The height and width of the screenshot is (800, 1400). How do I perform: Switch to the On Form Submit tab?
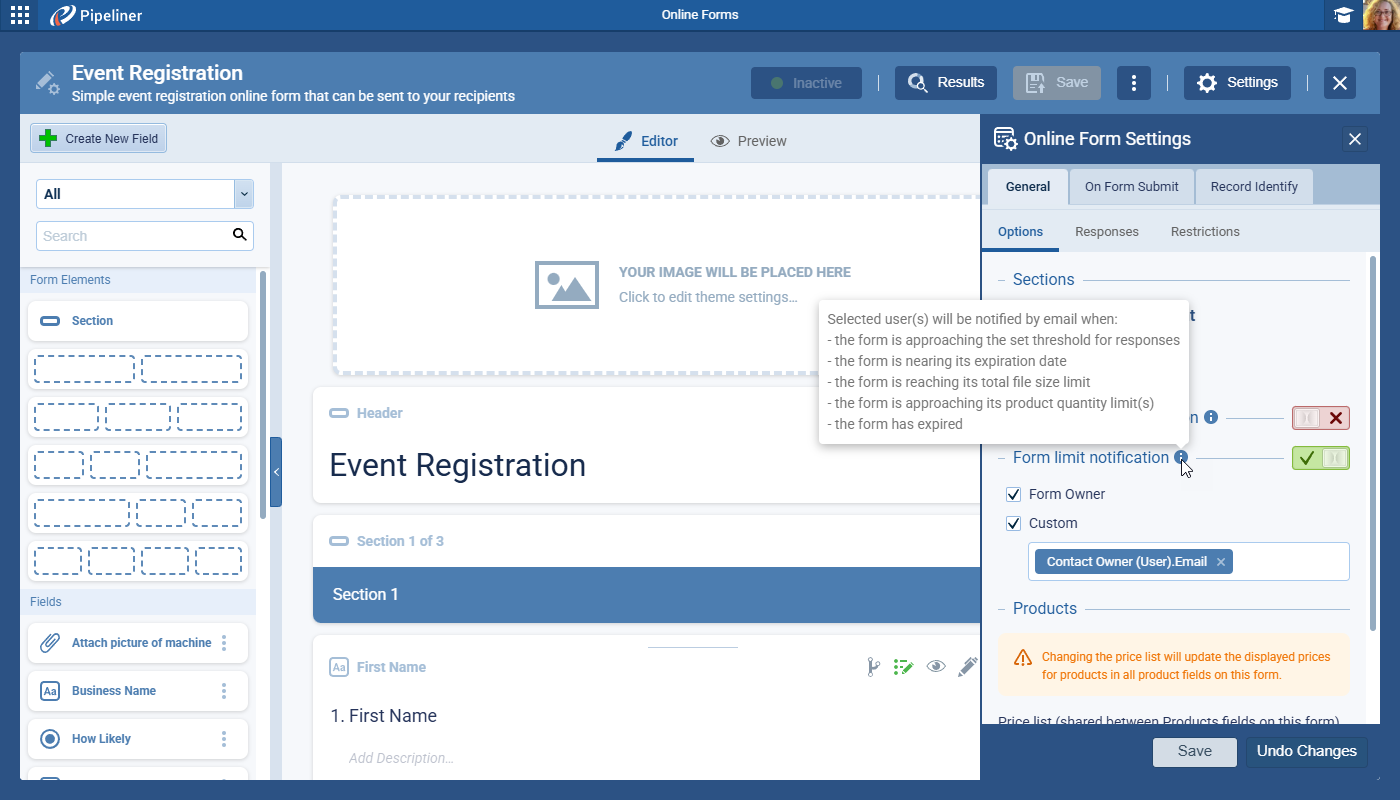1131,186
